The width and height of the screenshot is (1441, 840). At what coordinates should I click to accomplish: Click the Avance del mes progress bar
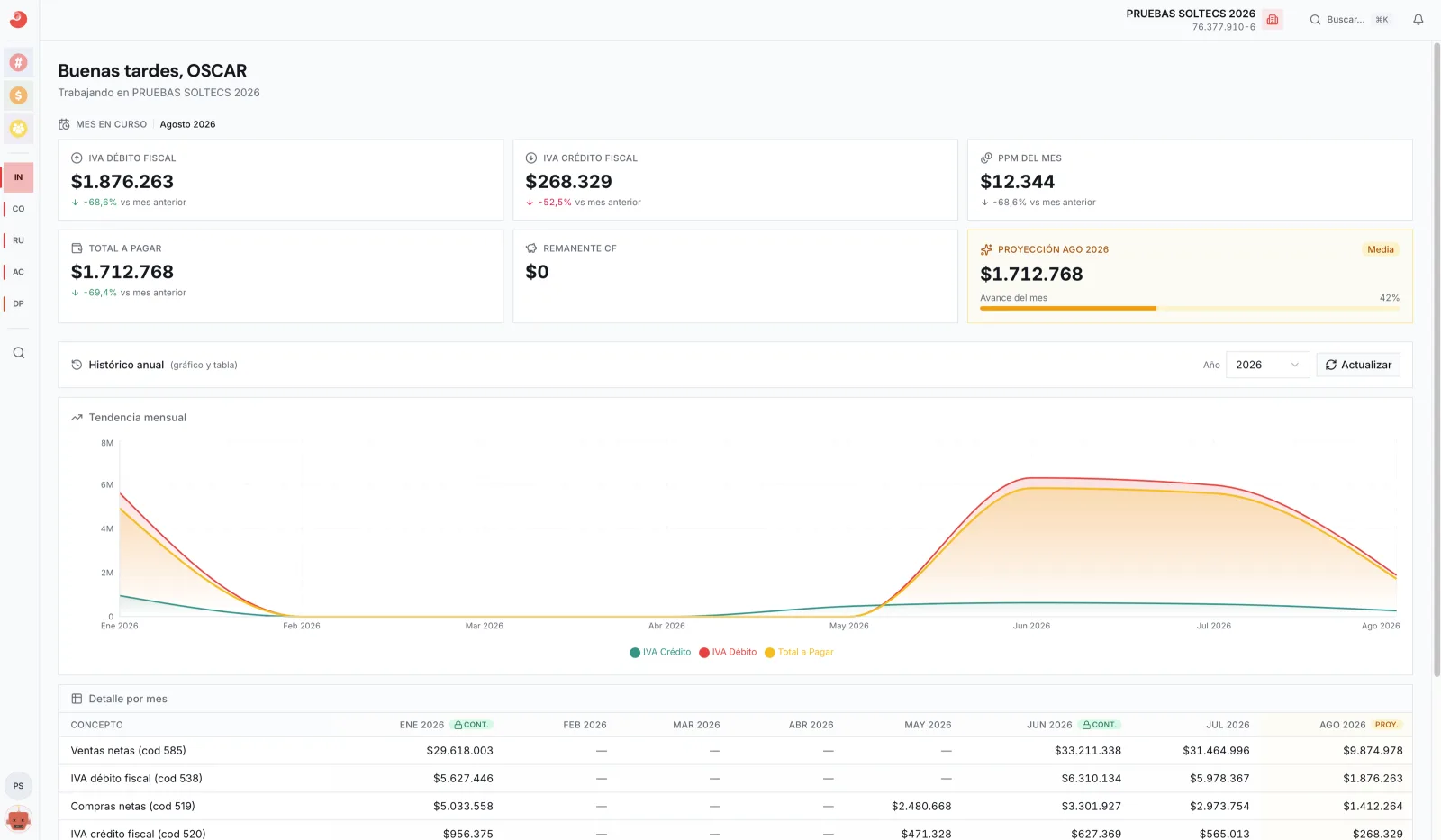pos(1190,308)
